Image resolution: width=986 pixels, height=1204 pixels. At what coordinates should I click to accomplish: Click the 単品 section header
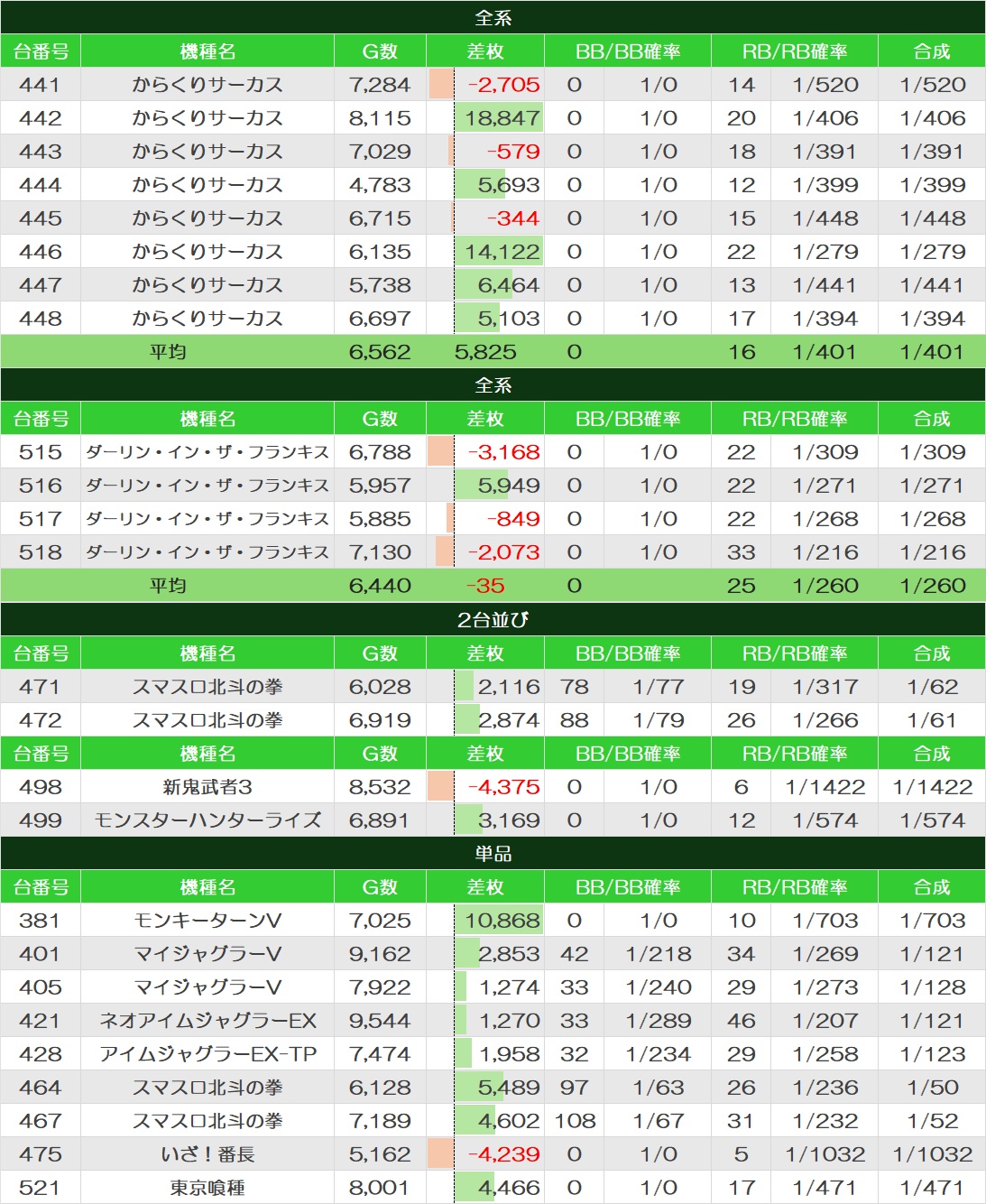493,853
